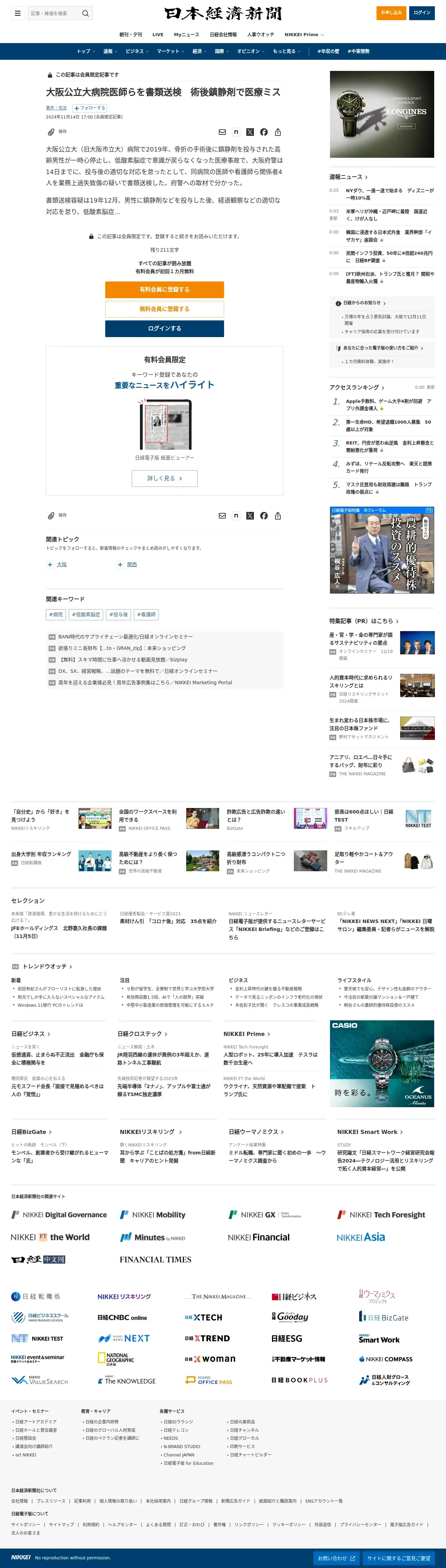
Task: Open the hamburger menu icon
Action: [x=18, y=13]
